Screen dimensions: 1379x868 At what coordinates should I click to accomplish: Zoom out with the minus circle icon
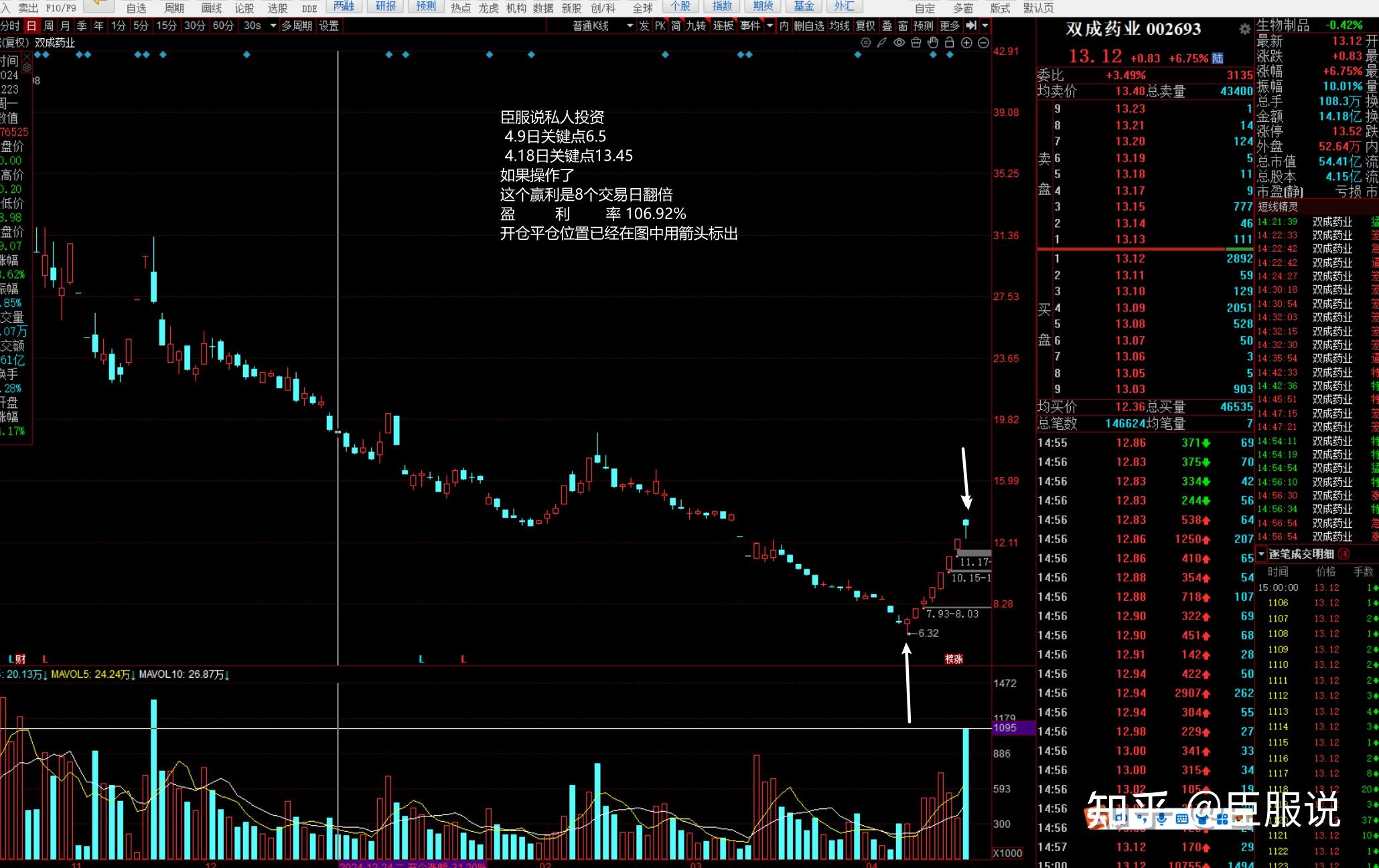pyautogui.click(x=983, y=43)
